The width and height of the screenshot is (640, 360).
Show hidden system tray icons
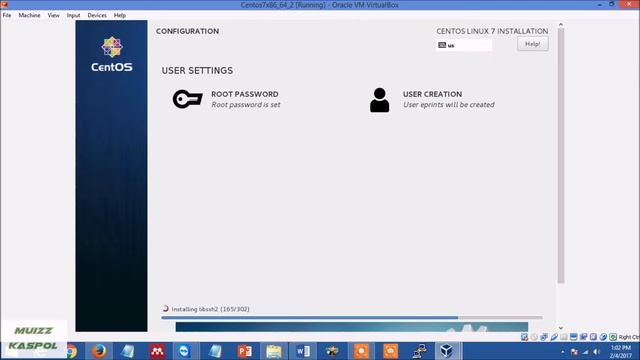pos(563,351)
